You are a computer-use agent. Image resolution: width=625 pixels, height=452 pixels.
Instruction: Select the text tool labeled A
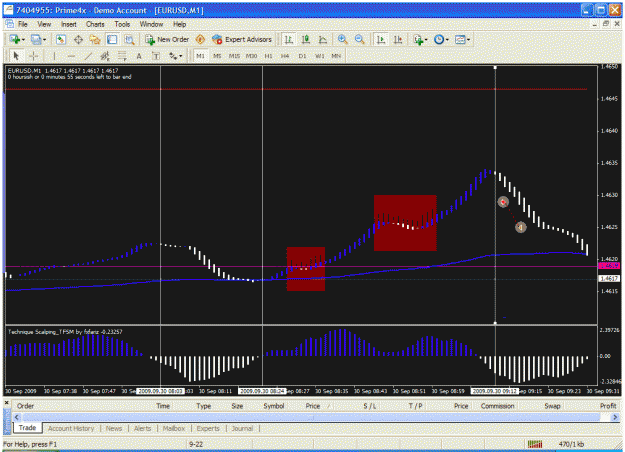pos(139,56)
